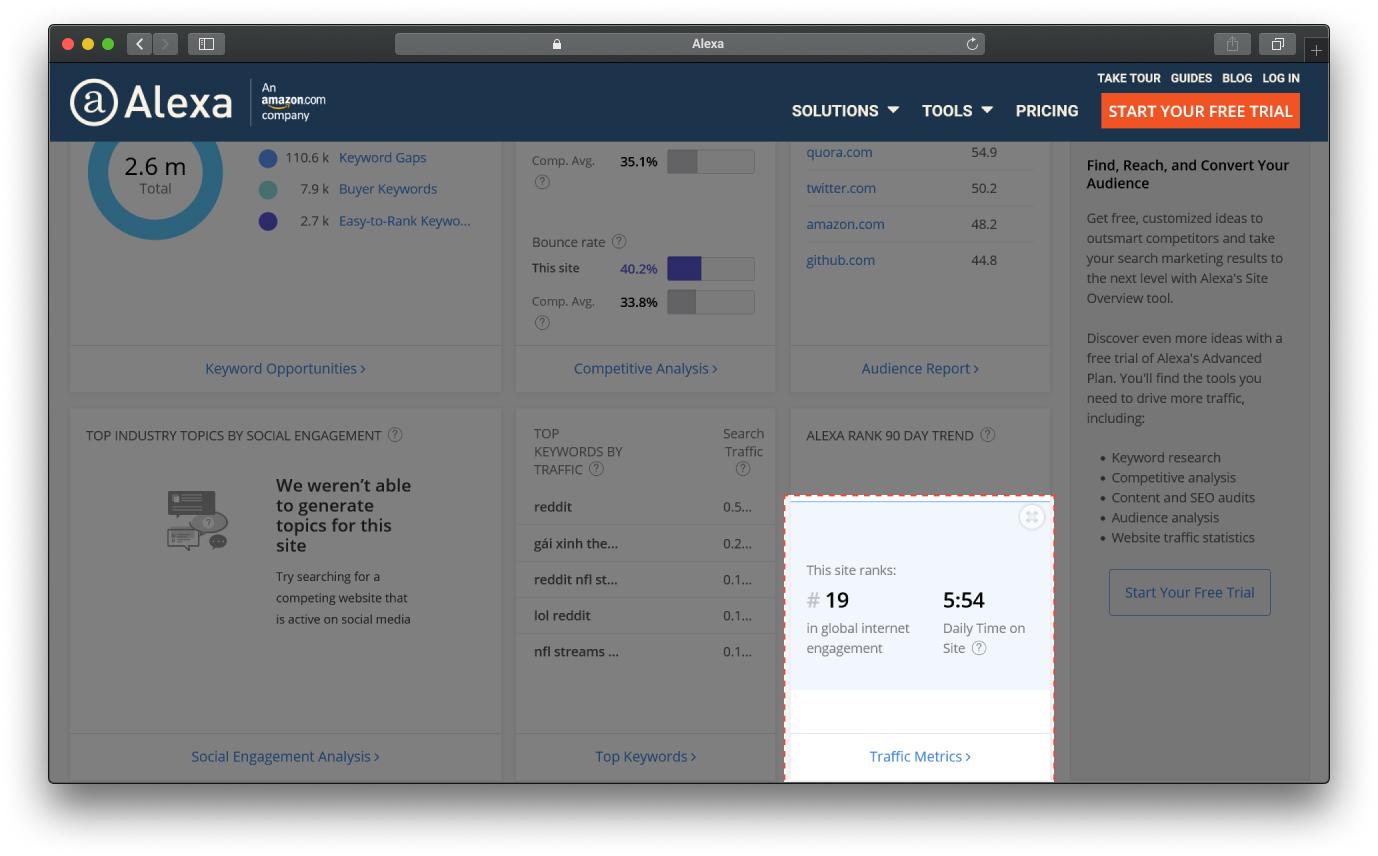Open Social Engagement Analysis link
This screenshot has width=1378, height=856.
pos(285,756)
